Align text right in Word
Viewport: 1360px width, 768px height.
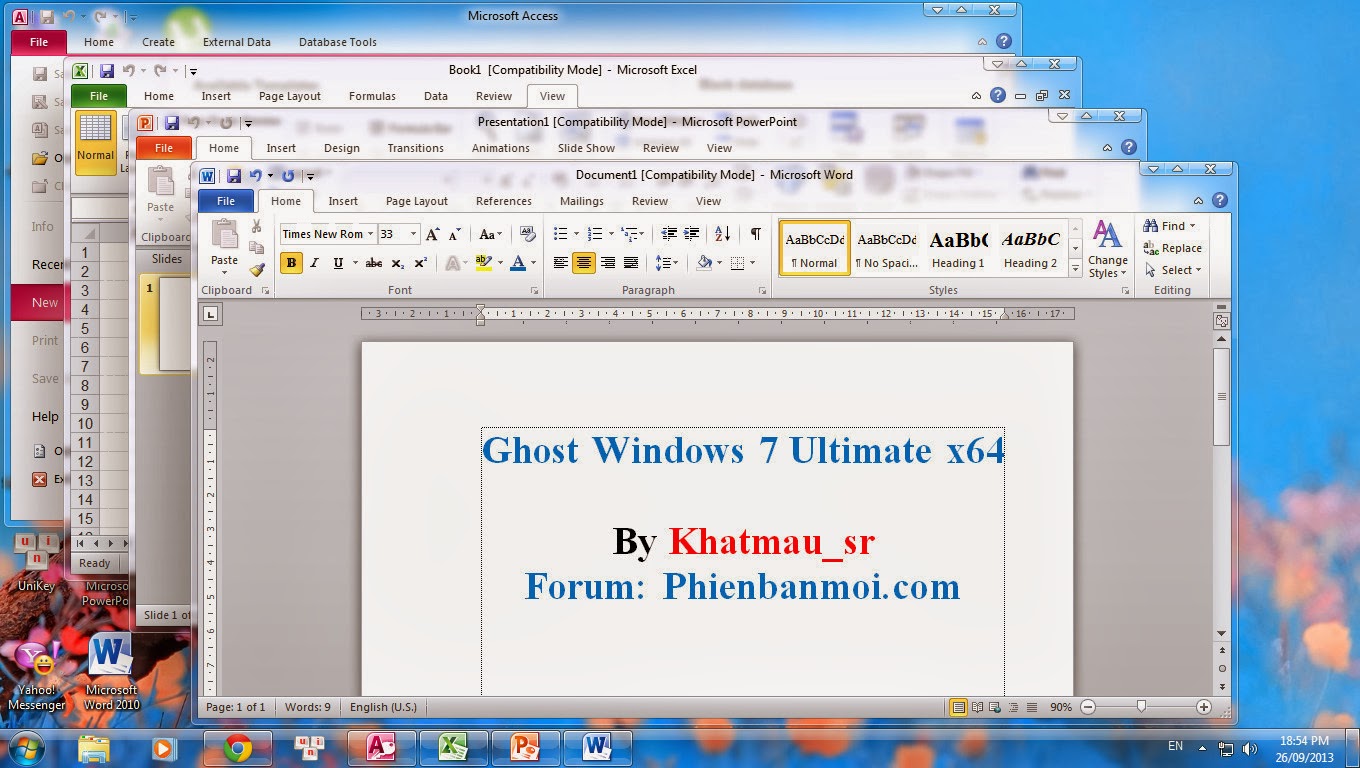click(607, 263)
